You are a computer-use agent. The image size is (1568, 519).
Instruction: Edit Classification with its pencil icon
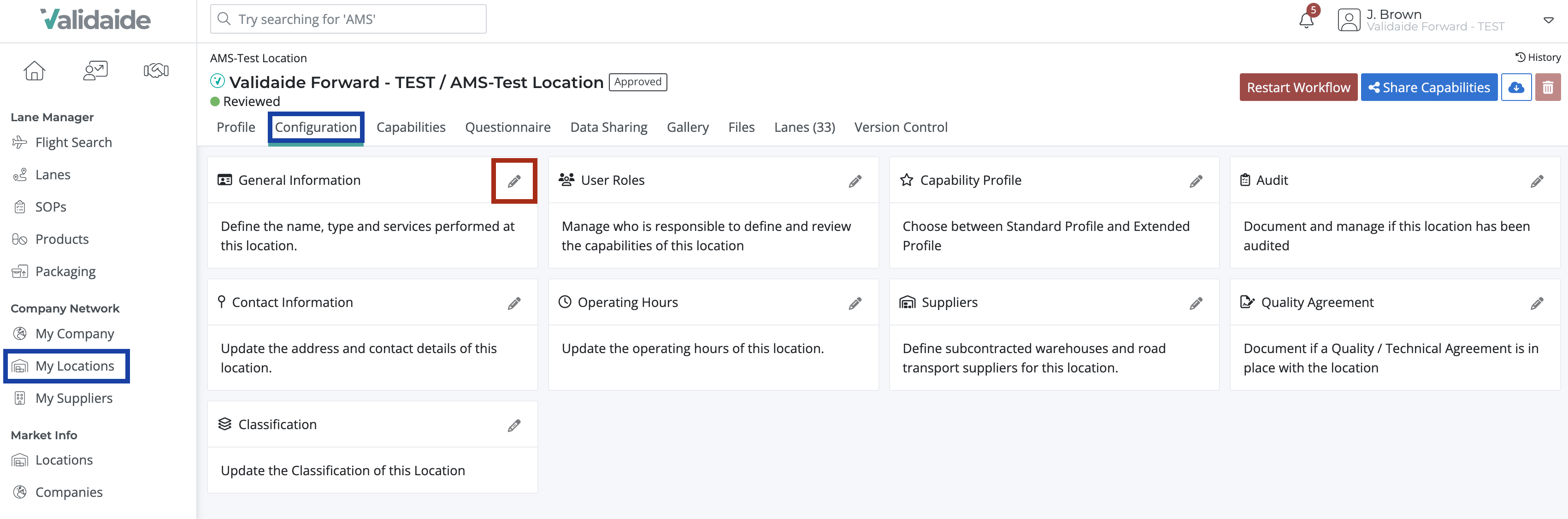pyautogui.click(x=514, y=426)
